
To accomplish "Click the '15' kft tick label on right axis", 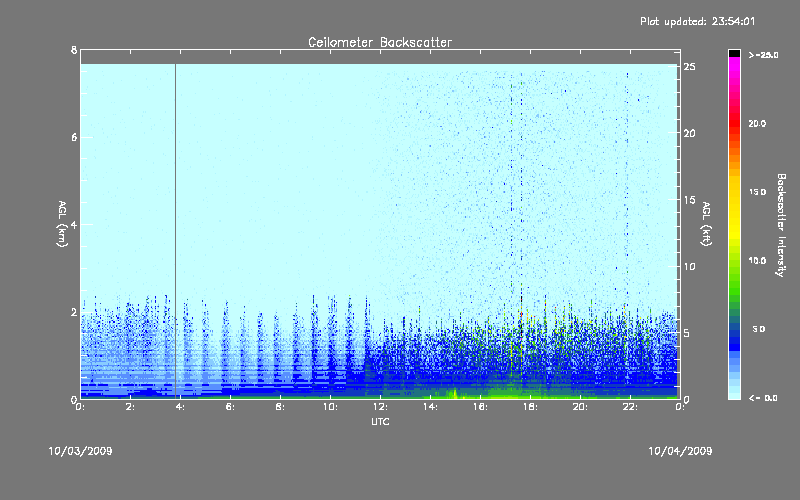I will [x=690, y=200].
